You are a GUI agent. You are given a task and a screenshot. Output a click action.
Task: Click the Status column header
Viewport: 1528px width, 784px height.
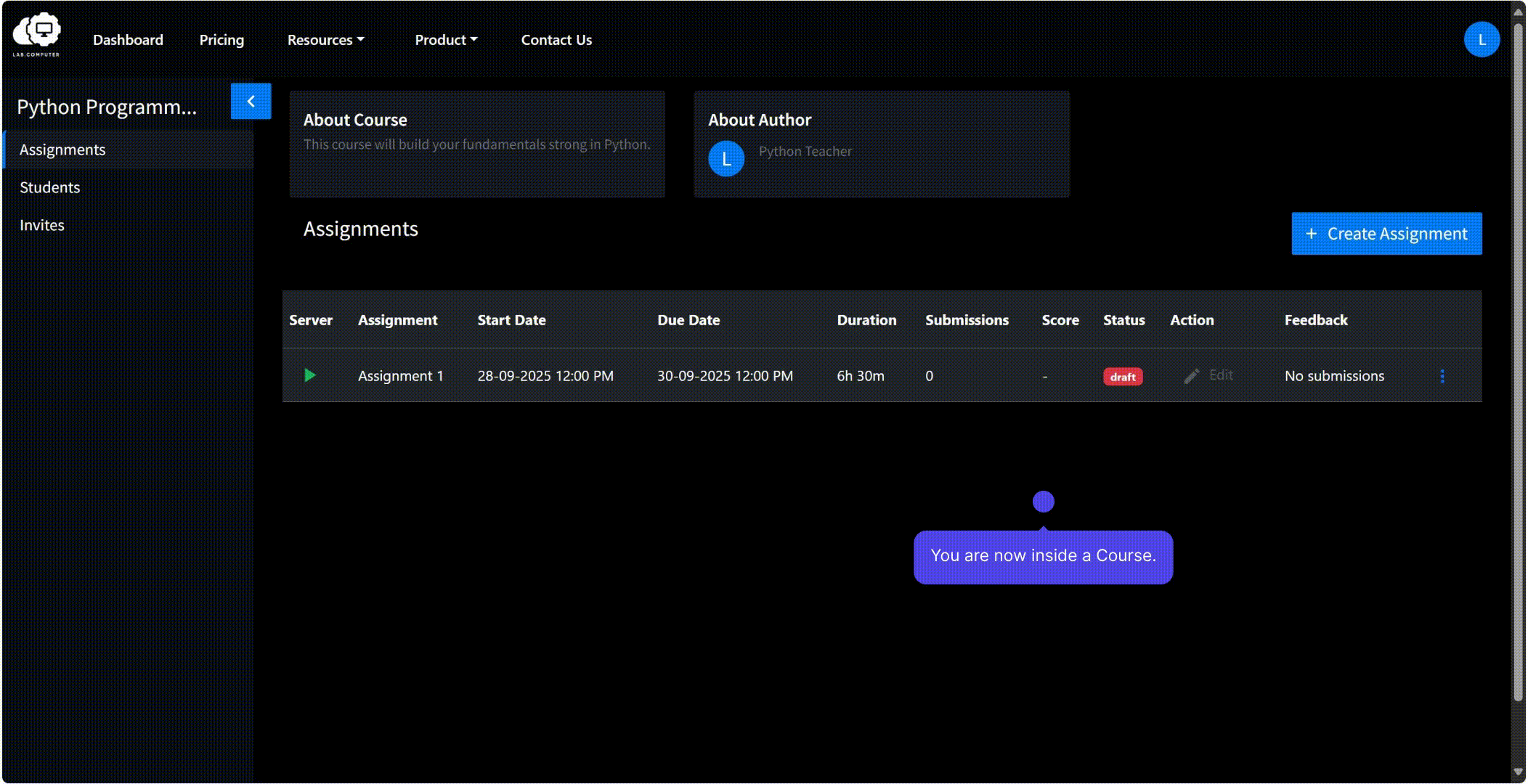(1123, 320)
